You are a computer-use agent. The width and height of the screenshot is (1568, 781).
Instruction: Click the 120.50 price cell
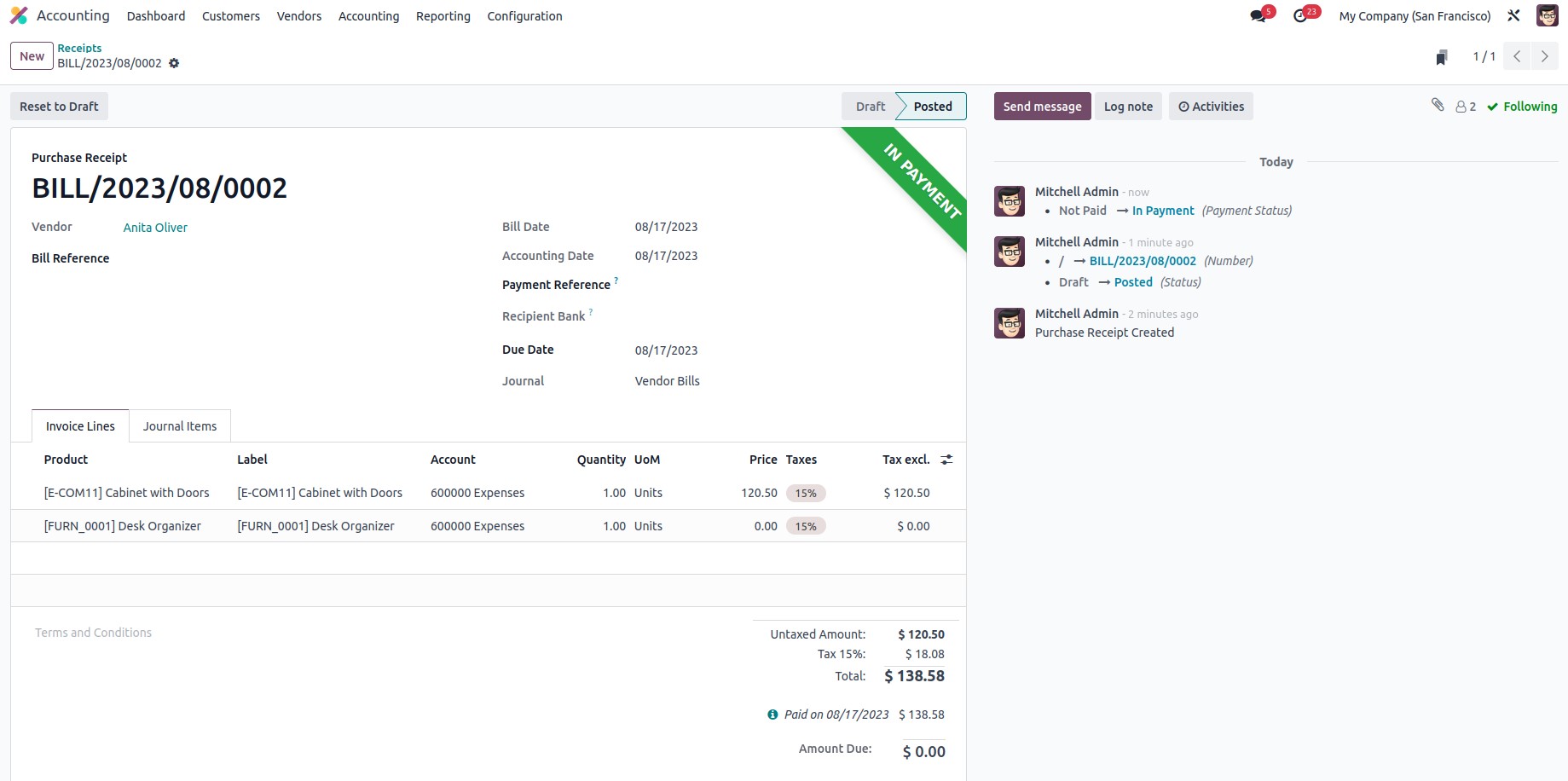click(759, 493)
